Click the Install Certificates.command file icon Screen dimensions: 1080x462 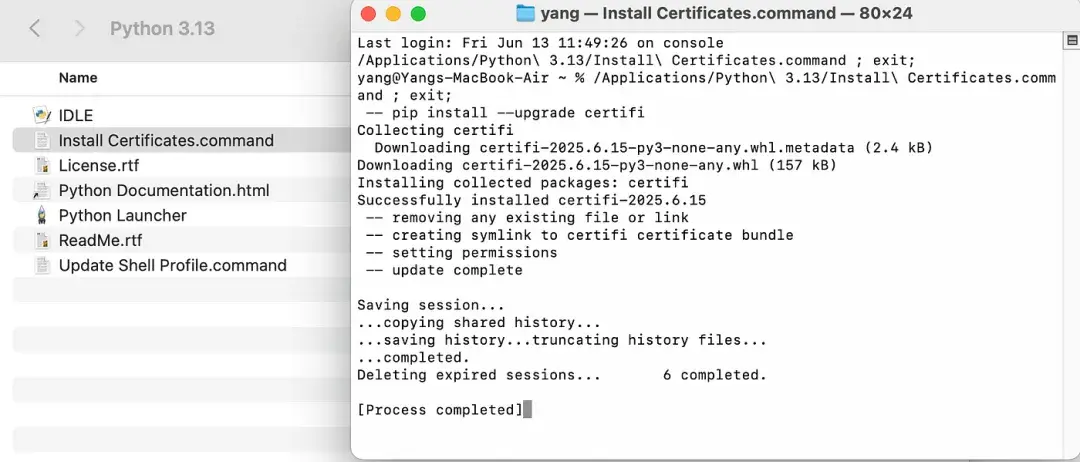42,140
